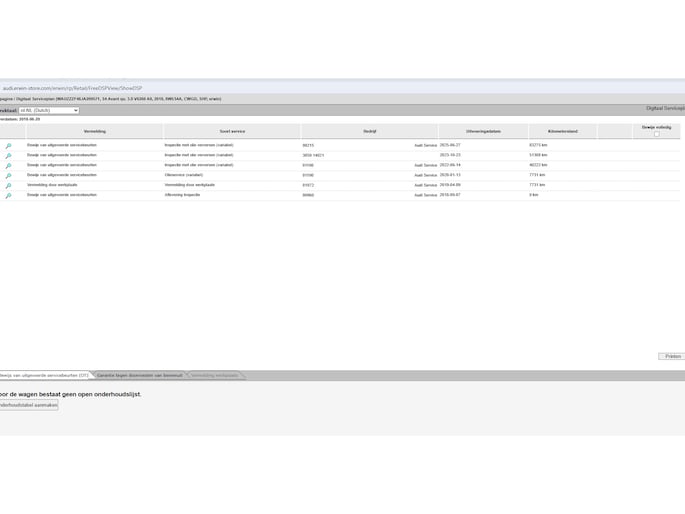Open details for the Aflevering Inspectie row
685x514 pixels.
8,196
